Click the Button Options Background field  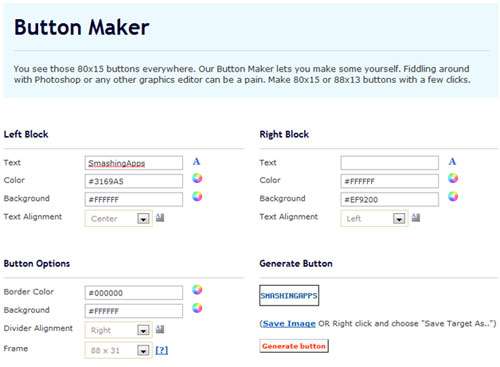pos(134,311)
